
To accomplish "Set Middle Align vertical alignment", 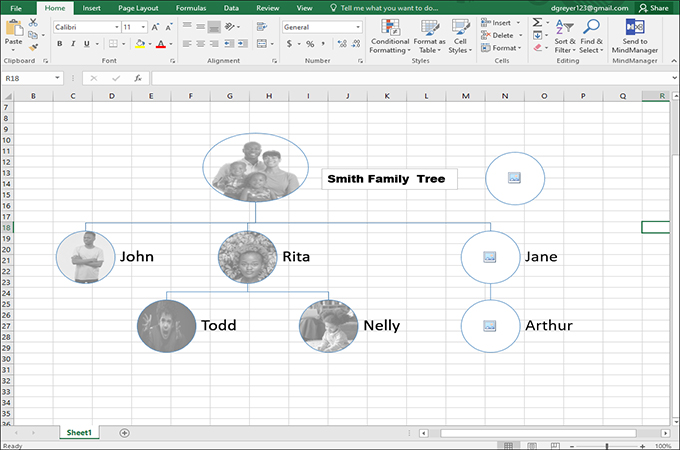I will point(200,27).
